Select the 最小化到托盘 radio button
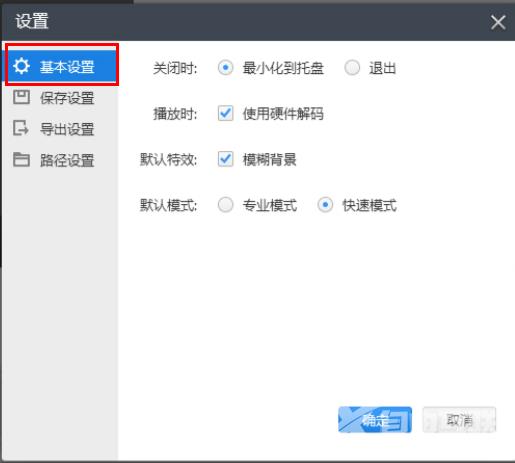Screen dimensions: 515x463 (x=225, y=68)
